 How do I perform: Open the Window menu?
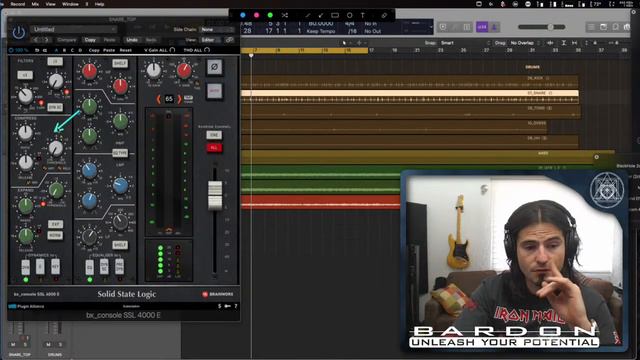point(70,4)
